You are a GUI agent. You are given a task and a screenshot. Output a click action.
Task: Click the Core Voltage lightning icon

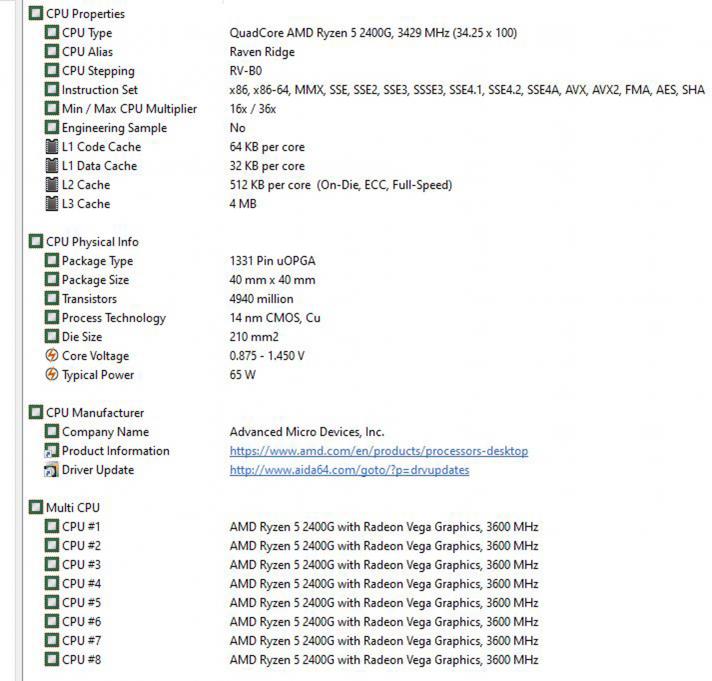pyautogui.click(x=52, y=355)
